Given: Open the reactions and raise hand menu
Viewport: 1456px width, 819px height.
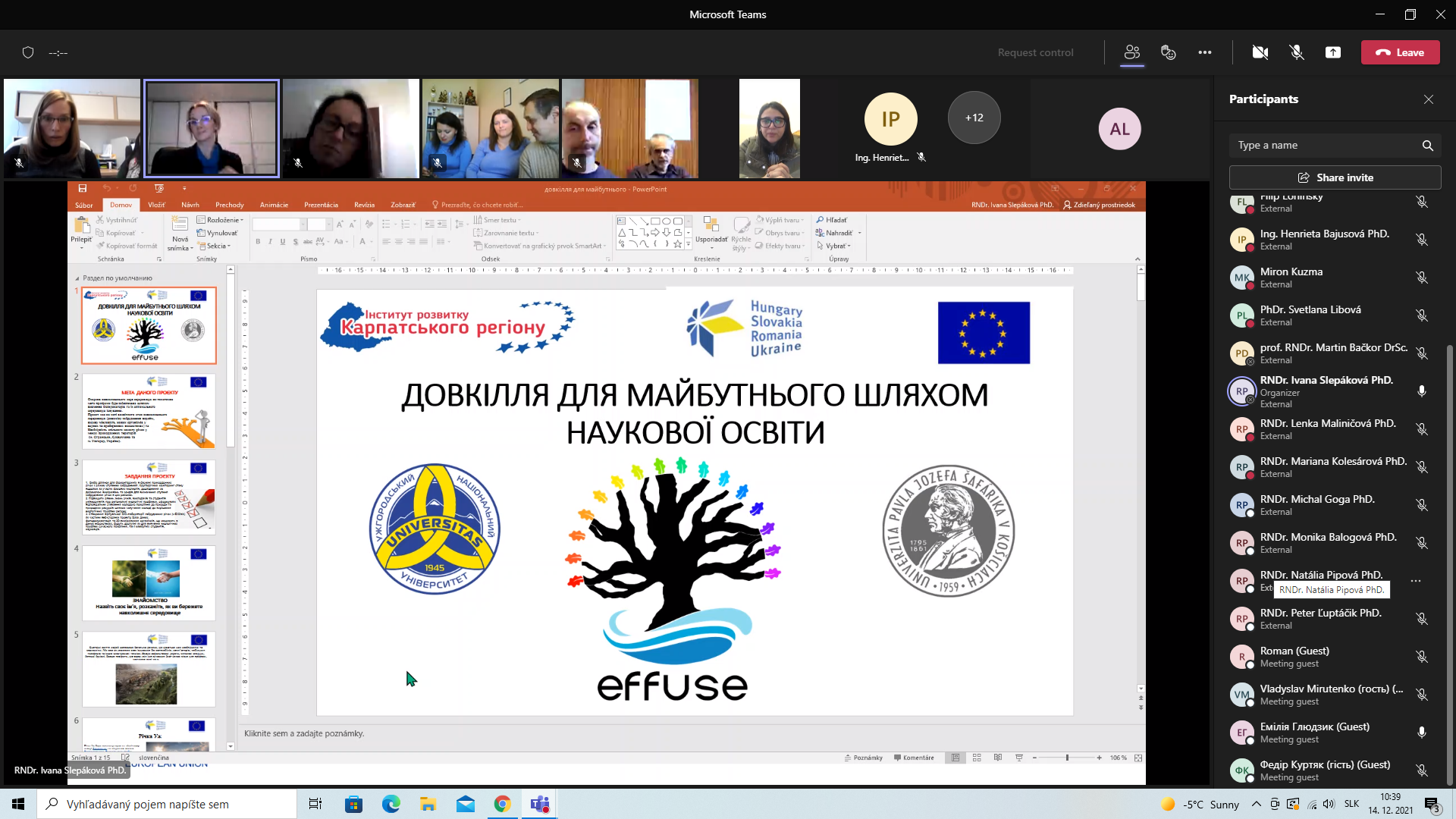Looking at the screenshot, I should pyautogui.click(x=1168, y=52).
